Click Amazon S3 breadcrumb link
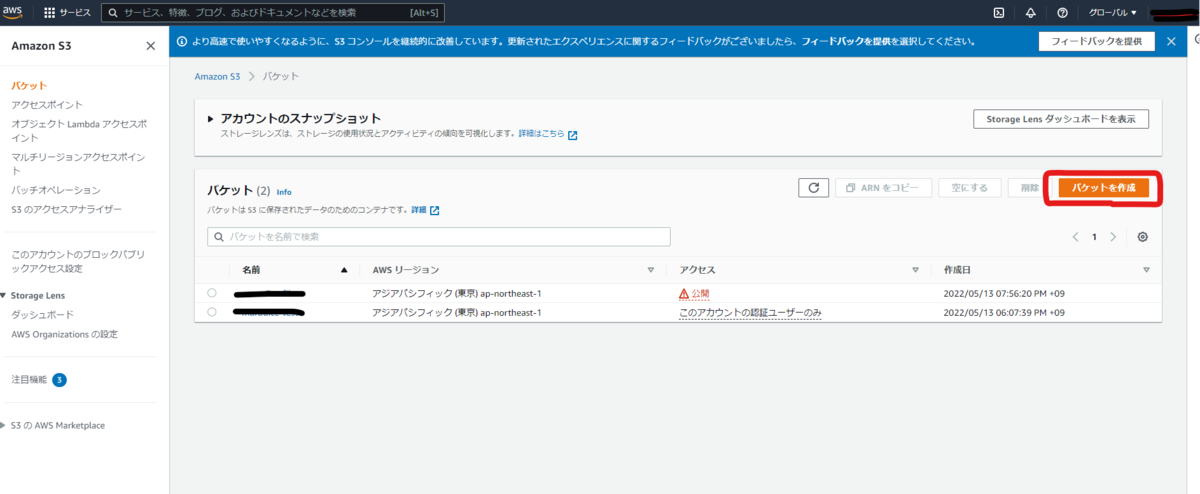Image resolution: width=1200 pixels, height=494 pixels. point(217,76)
